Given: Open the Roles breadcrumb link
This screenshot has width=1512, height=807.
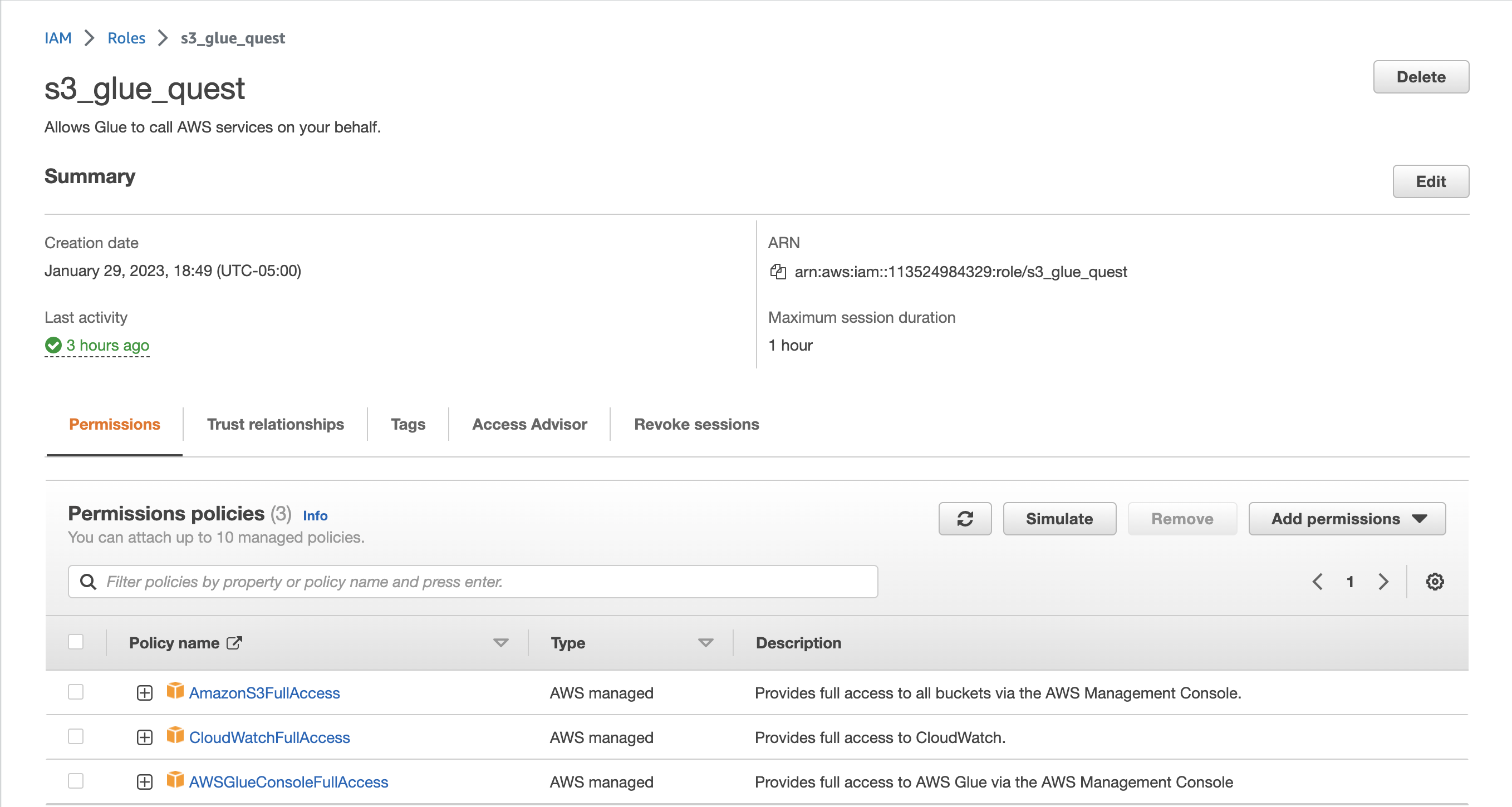Looking at the screenshot, I should click(126, 38).
